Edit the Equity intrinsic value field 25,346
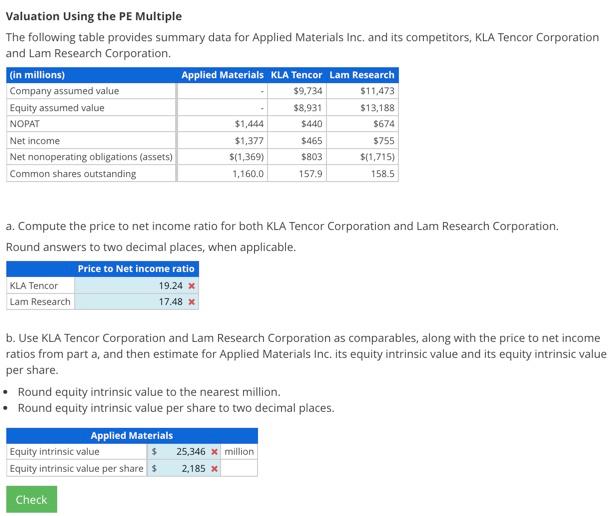This screenshot has width=614, height=516. [x=184, y=451]
